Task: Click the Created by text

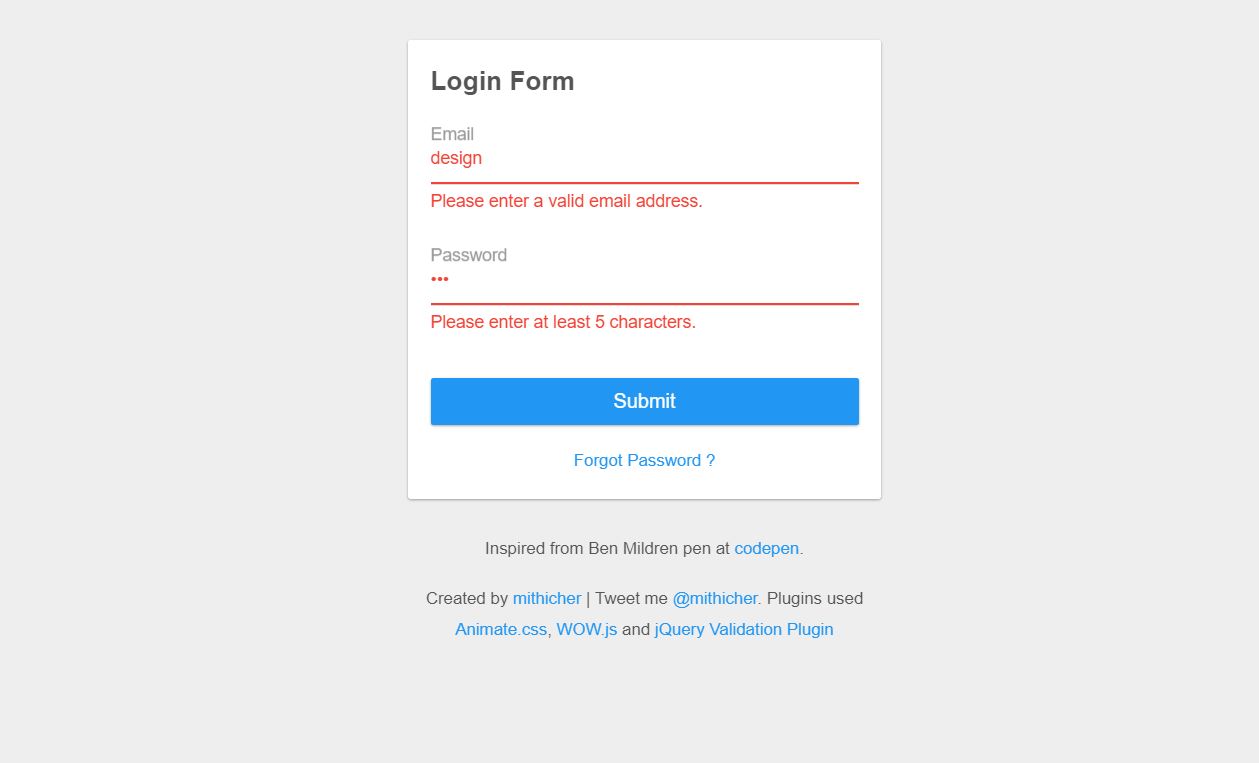Action: pos(466,598)
